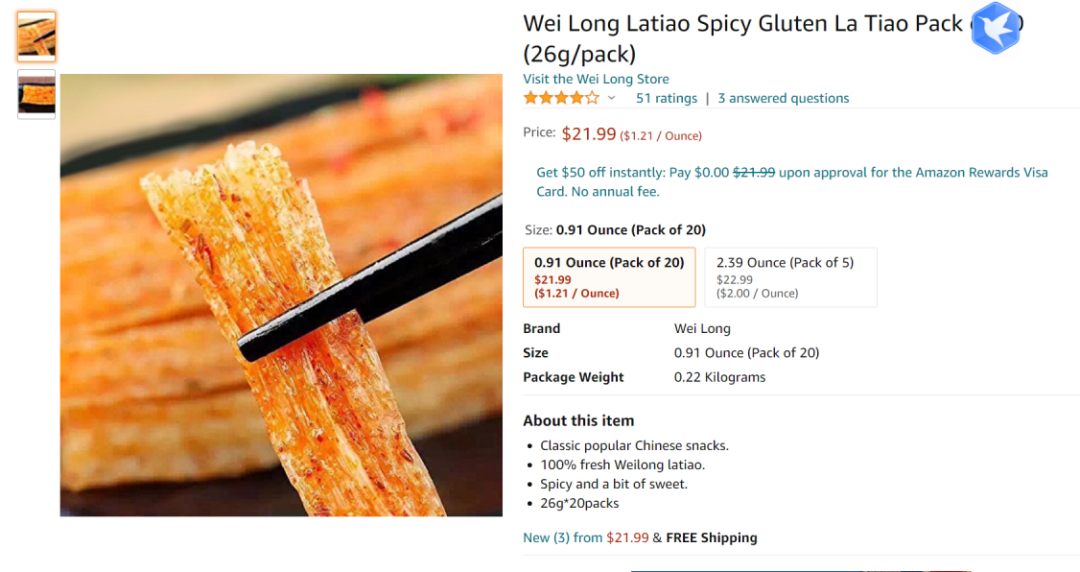This screenshot has width=1080, height=572.
Task: Choose 2.39 Ounce Pack of 5 option
Action: 790,277
